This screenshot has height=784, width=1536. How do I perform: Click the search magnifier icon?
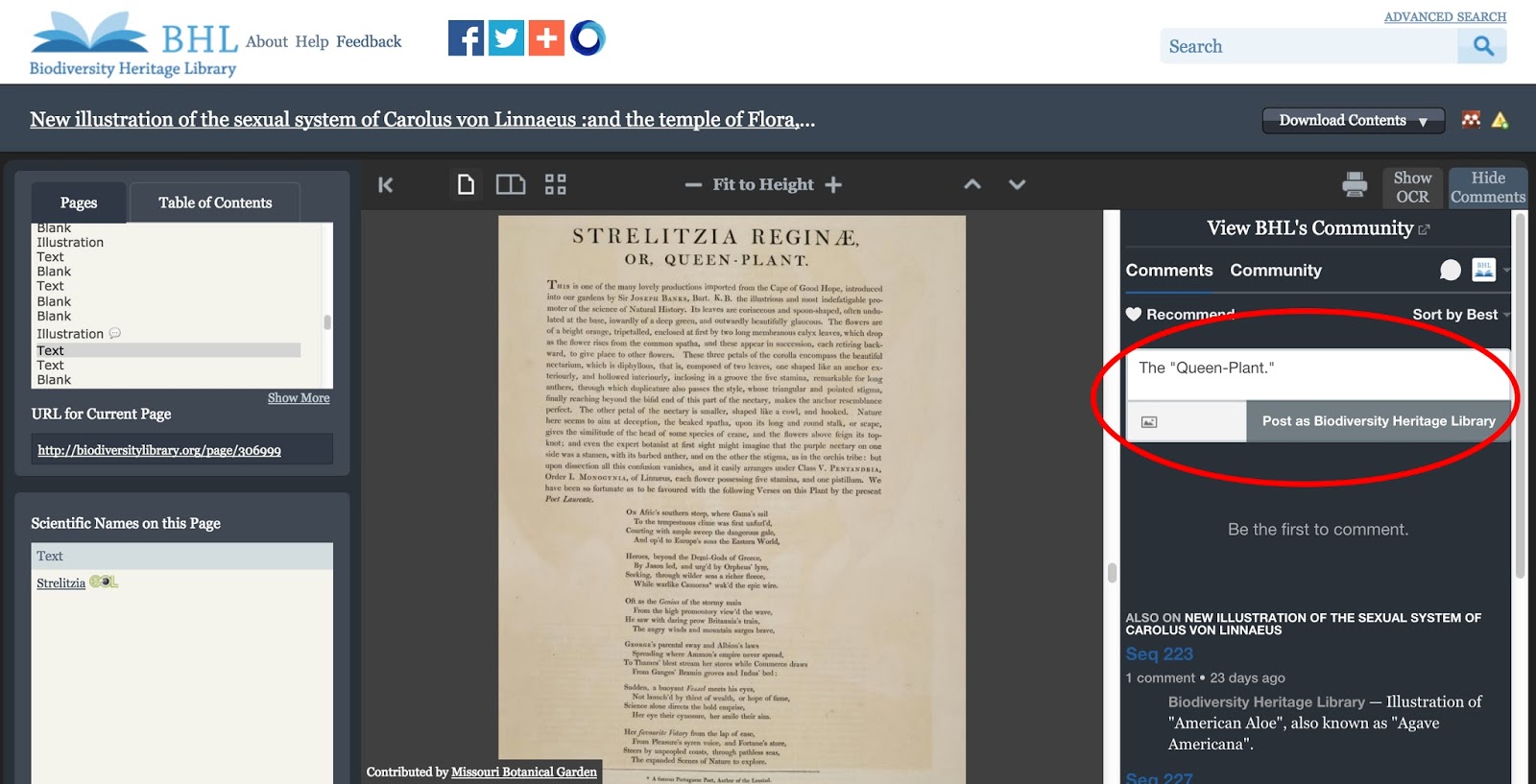click(x=1482, y=46)
